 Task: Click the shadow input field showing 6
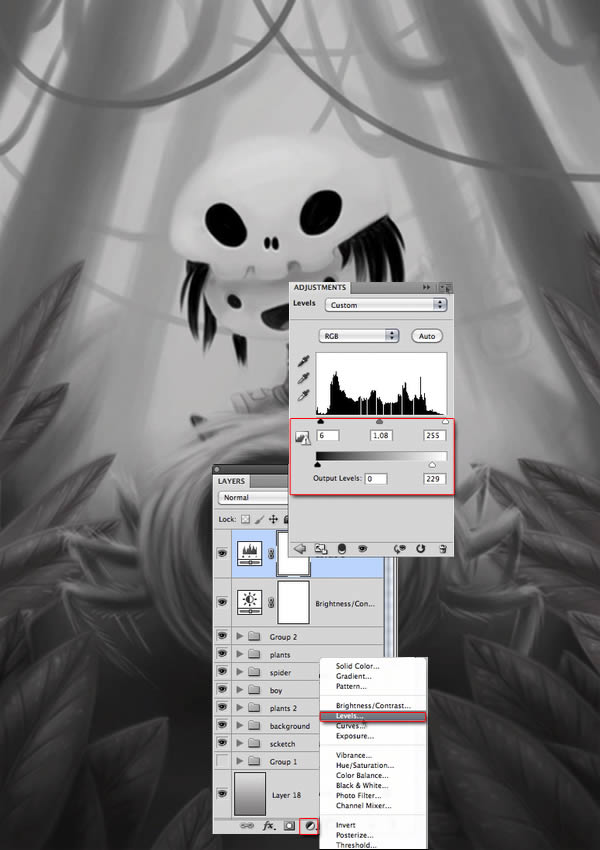point(327,435)
